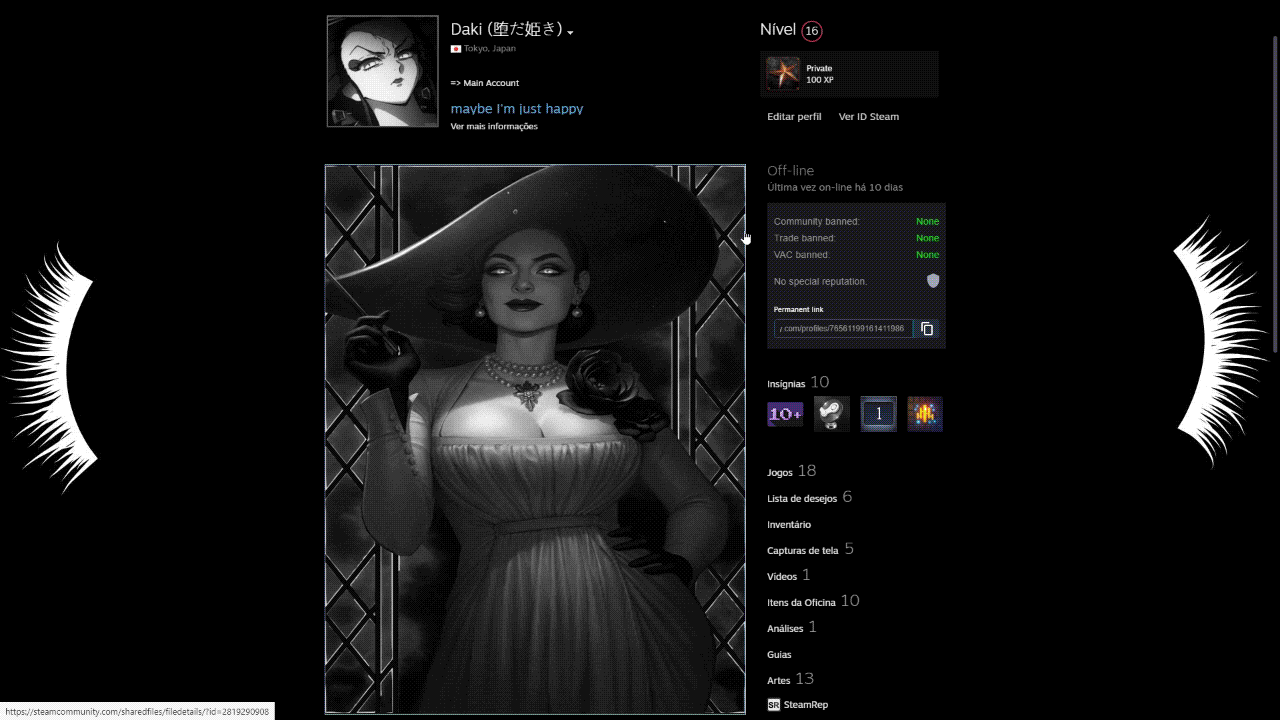Click 'Última vez on-line há 10 dias' text
1280x720 pixels.
pos(835,188)
